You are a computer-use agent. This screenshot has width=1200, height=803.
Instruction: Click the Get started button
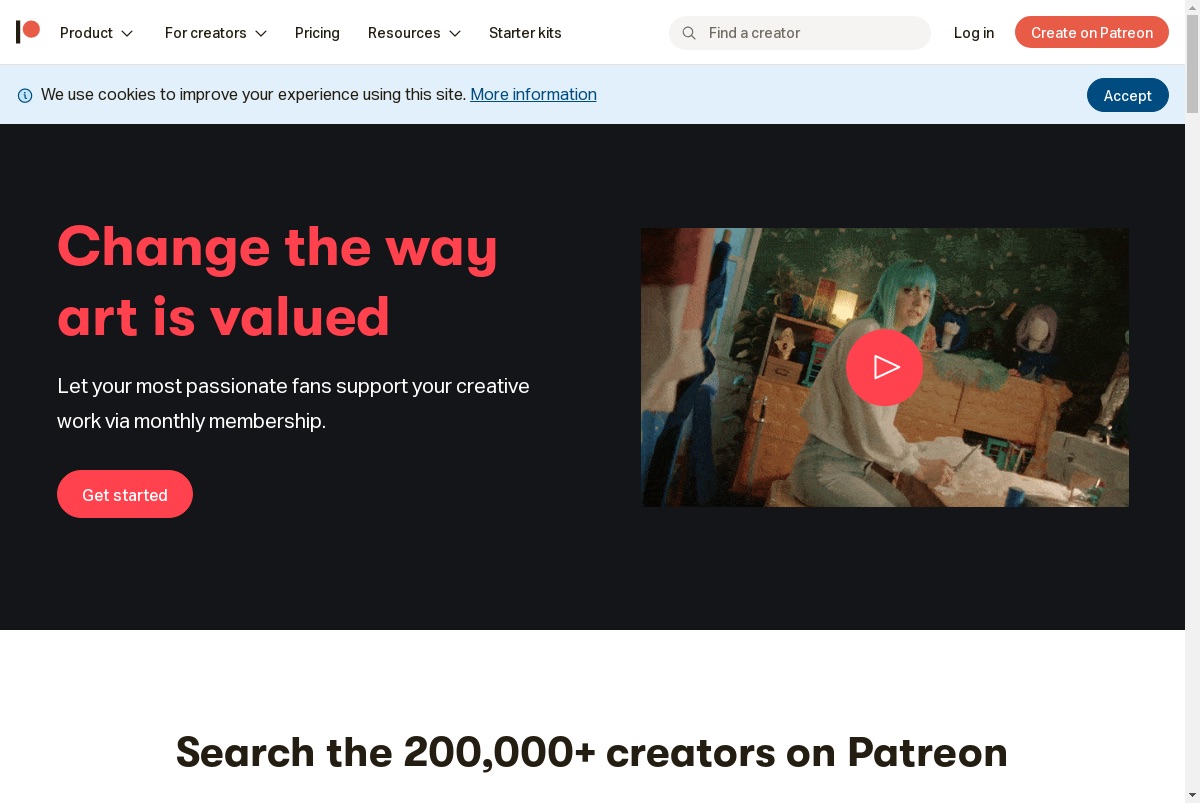tap(125, 494)
